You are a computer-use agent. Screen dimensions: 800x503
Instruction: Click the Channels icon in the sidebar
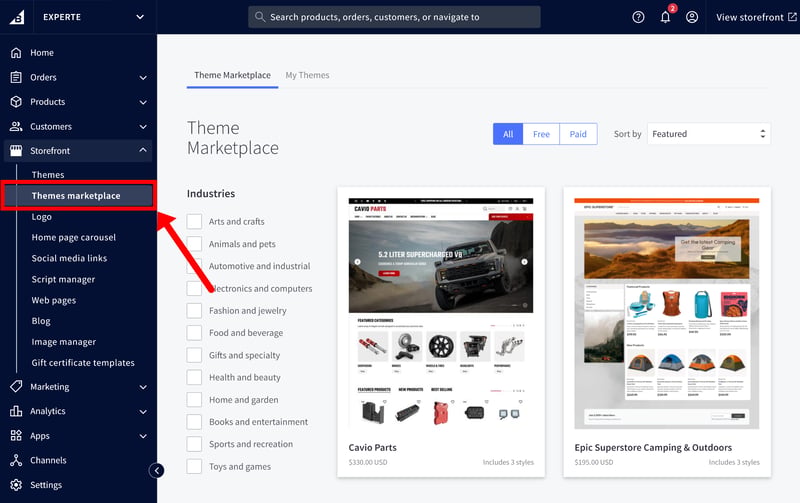[16, 460]
